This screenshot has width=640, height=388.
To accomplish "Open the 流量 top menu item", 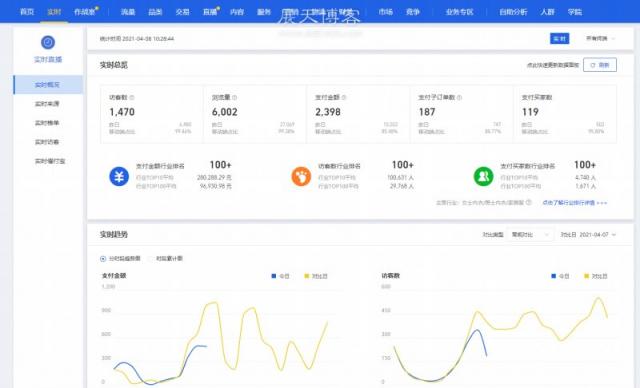I will pyautogui.click(x=128, y=12).
